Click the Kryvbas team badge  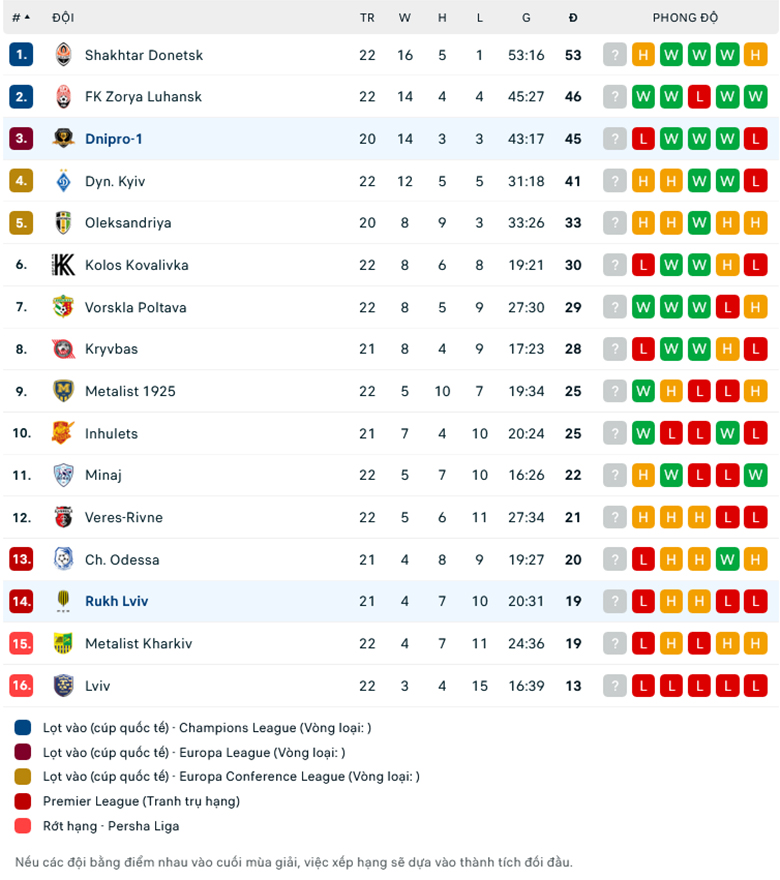coord(63,349)
